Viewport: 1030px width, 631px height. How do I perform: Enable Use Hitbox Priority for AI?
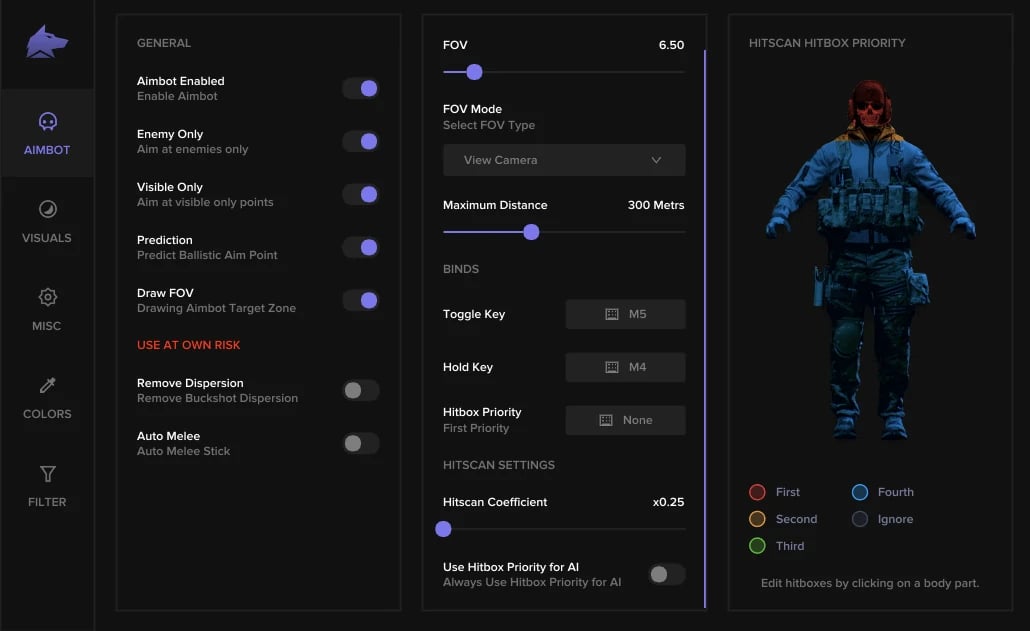667,575
